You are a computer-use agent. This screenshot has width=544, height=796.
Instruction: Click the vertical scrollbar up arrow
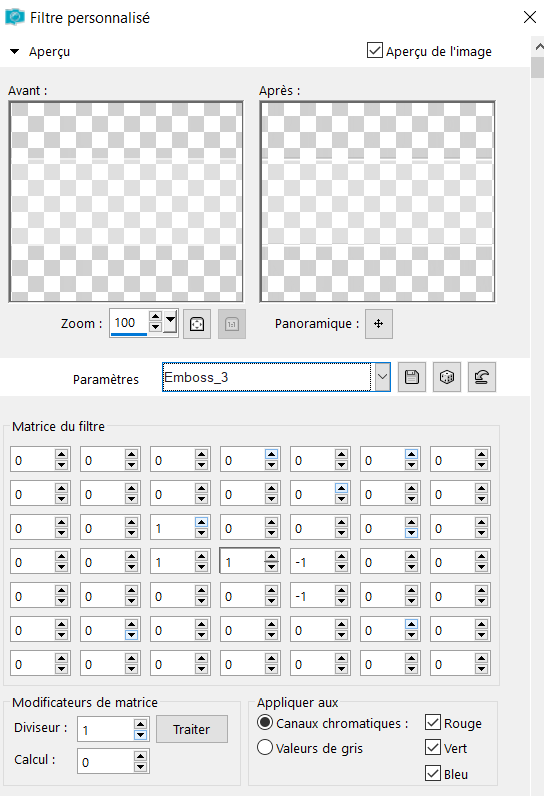[x=539, y=47]
